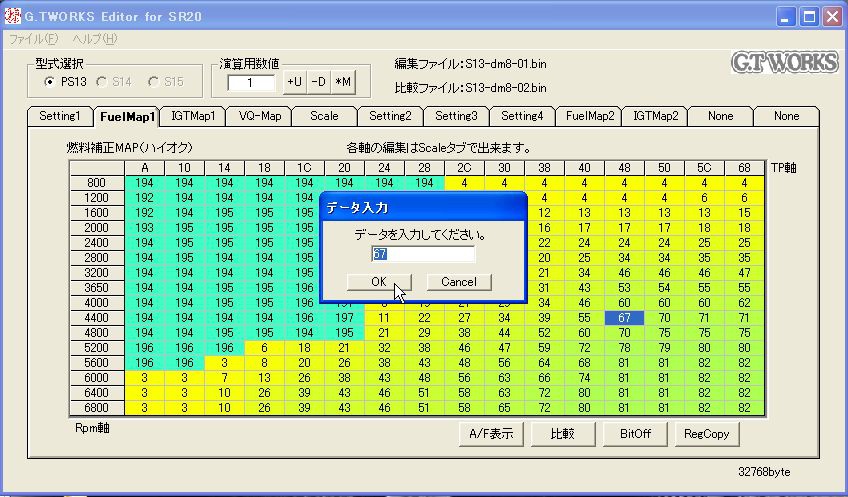The image size is (848, 497).
Task: Switch to the IGTMap2 tab
Action: click(x=655, y=116)
